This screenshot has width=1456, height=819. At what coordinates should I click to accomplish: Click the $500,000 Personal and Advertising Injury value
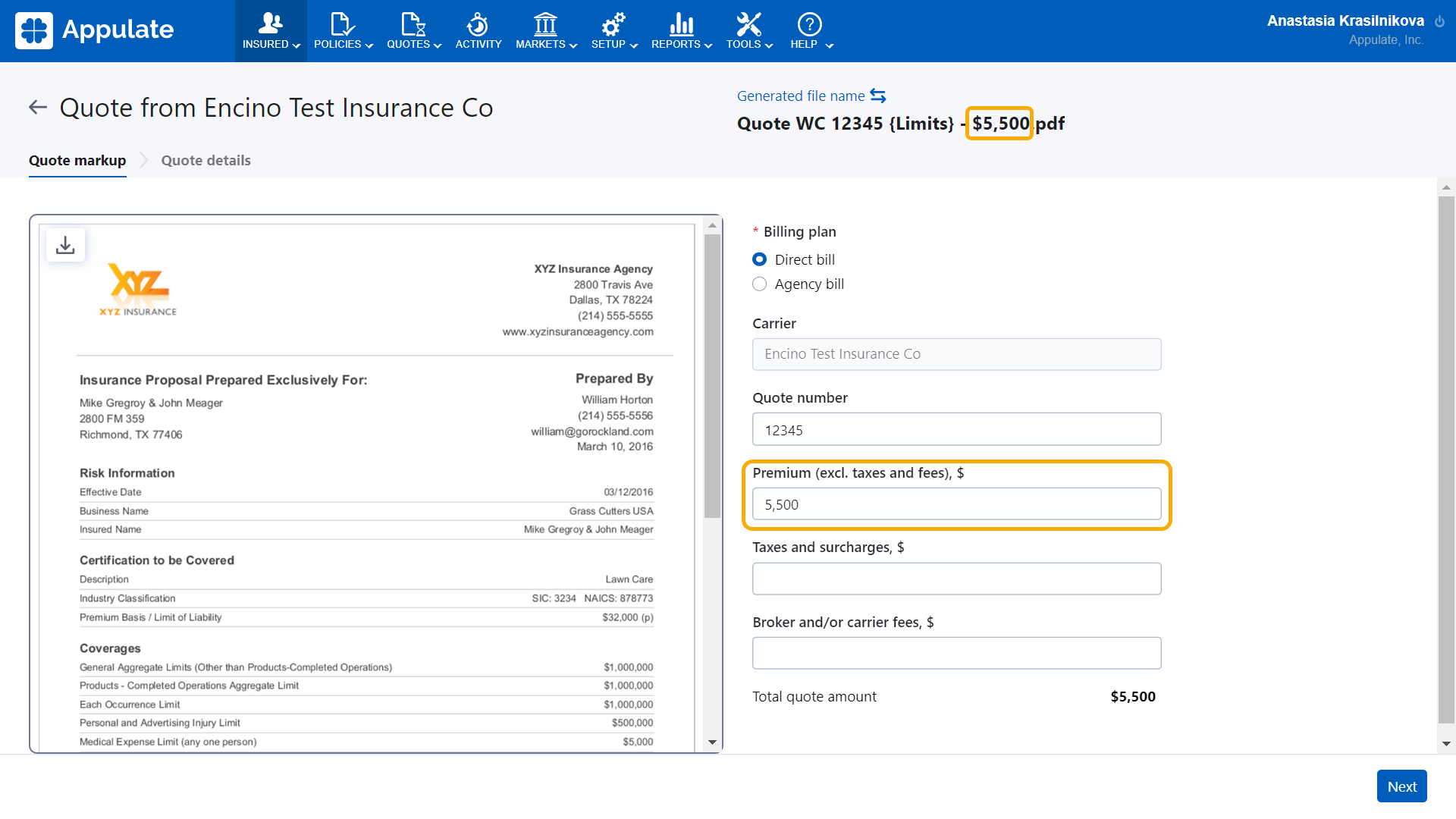click(632, 723)
